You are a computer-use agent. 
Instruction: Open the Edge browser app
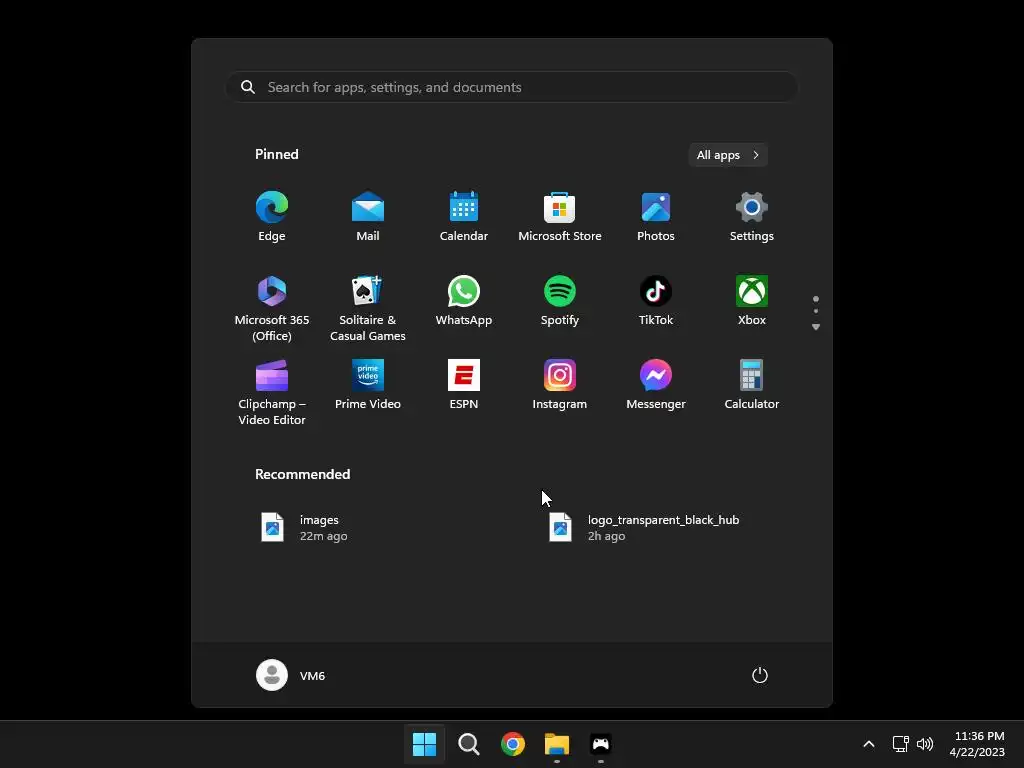tap(272, 217)
